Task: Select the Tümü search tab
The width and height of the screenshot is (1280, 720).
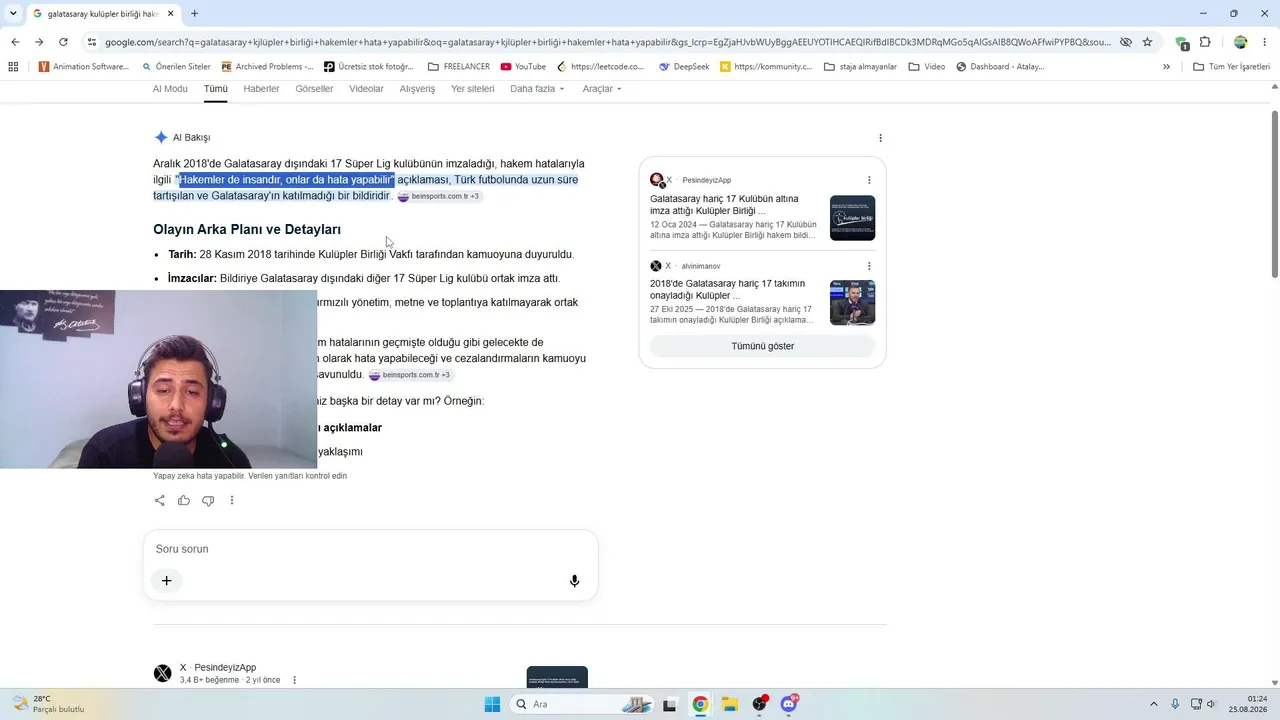Action: point(216,89)
